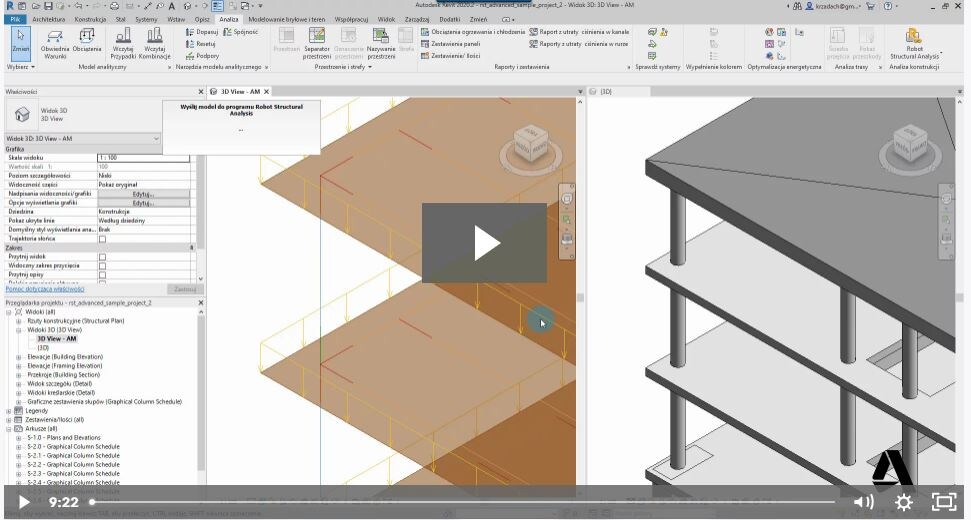Image resolution: width=971 pixels, height=520 pixels.
Task: Click Edytuj for Opcje wyświetlania grafiki
Action: (x=144, y=203)
